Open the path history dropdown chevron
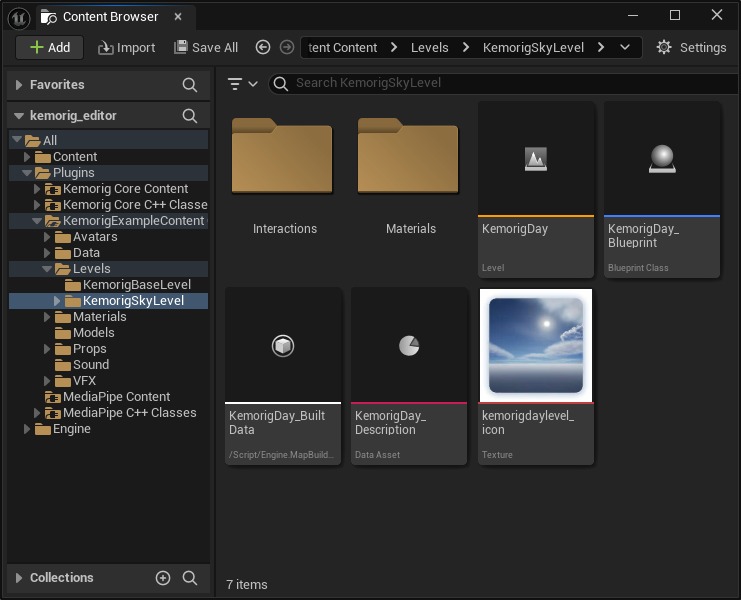 (x=625, y=47)
